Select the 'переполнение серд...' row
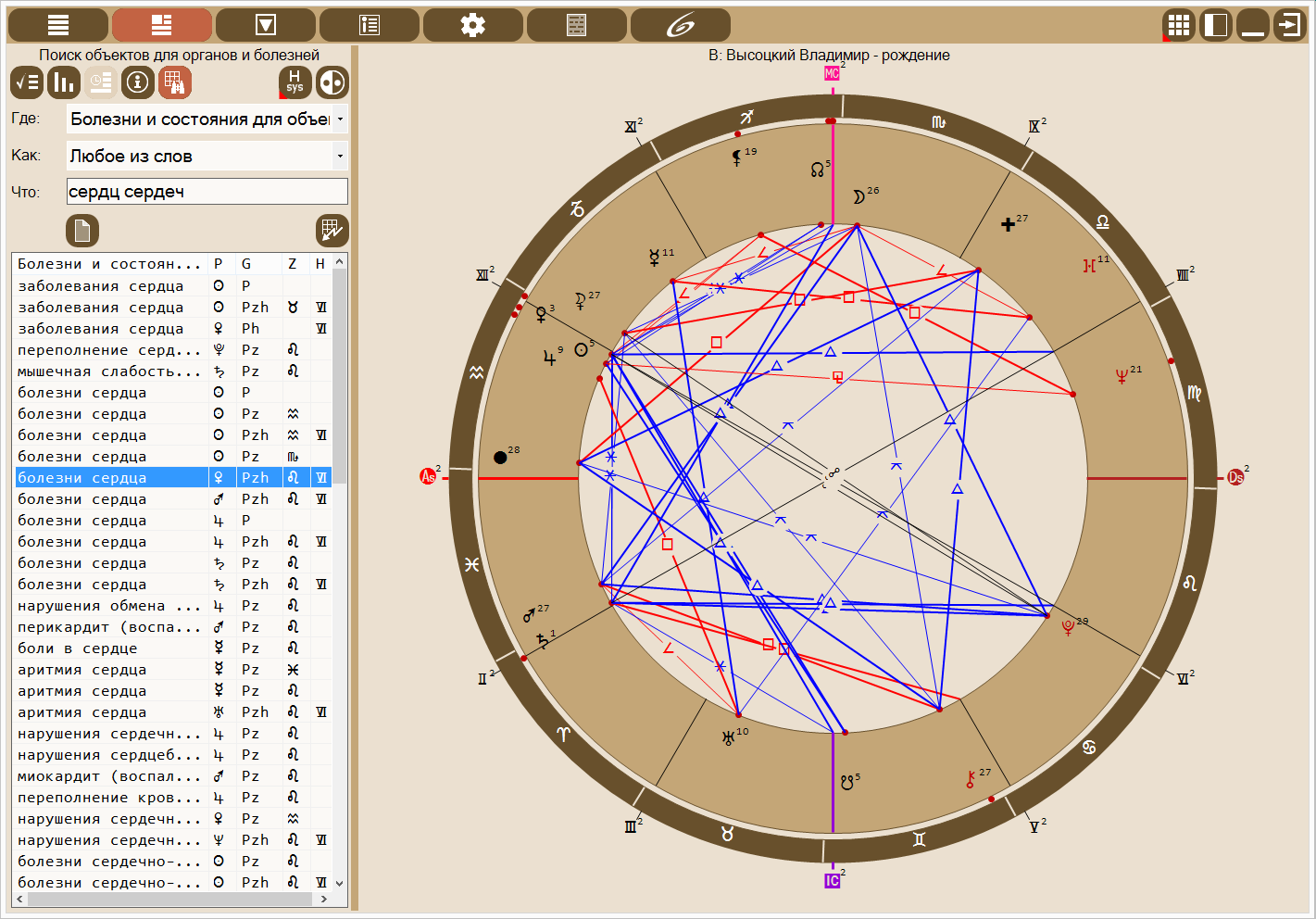The height and width of the screenshot is (919, 1316). coord(172,350)
